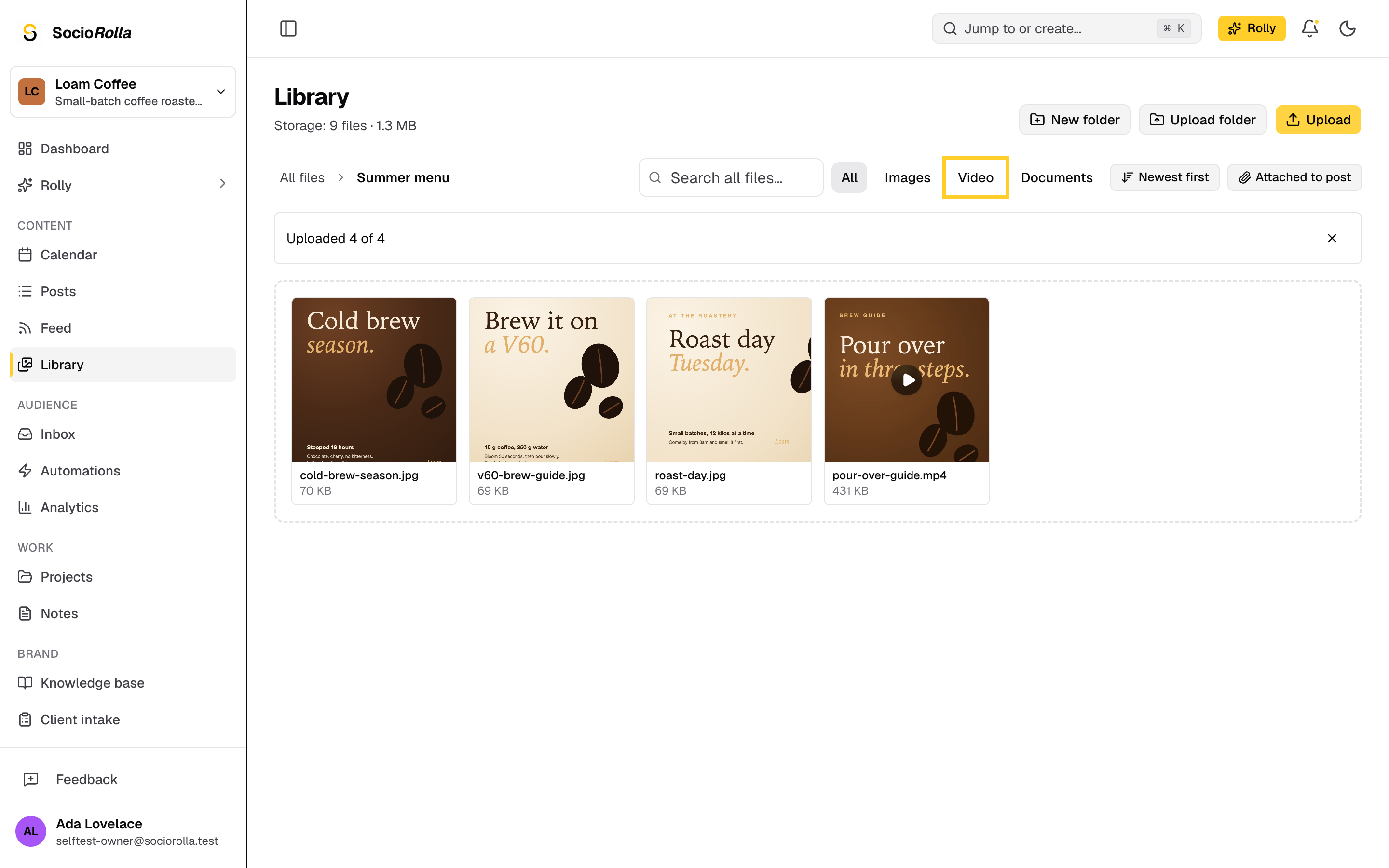
Task: Open roast-day.jpg thumbnail
Action: click(x=729, y=380)
